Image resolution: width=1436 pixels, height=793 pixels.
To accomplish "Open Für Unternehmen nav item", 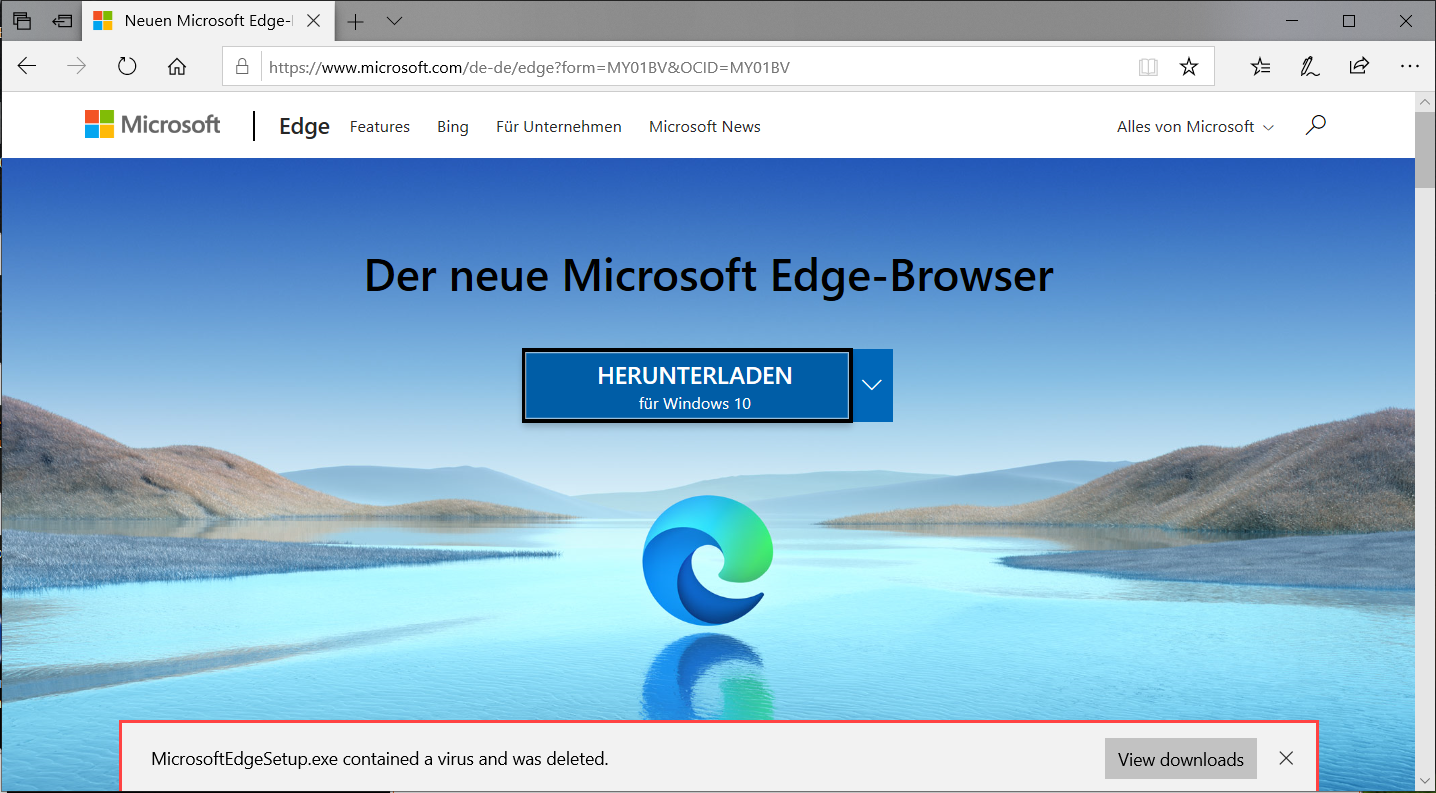I will pos(559,127).
